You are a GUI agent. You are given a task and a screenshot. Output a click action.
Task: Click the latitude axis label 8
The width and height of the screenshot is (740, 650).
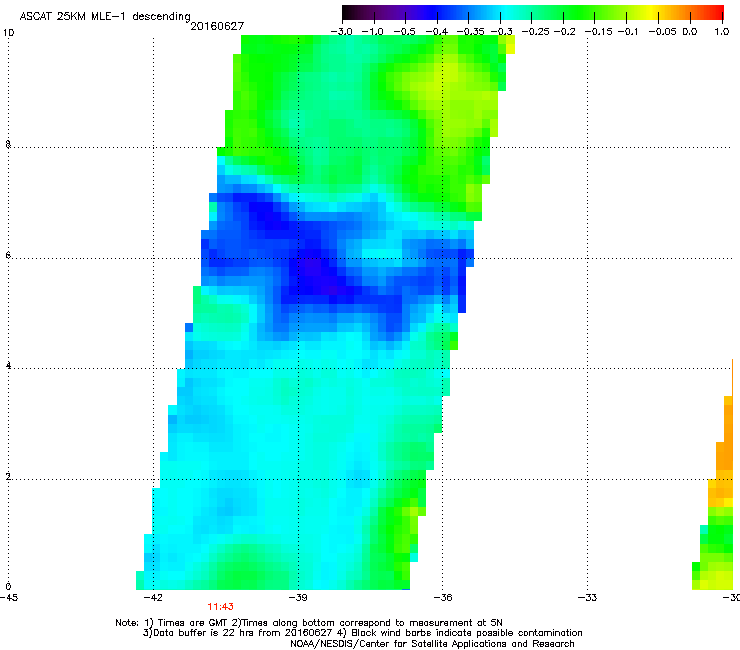coord(8,144)
